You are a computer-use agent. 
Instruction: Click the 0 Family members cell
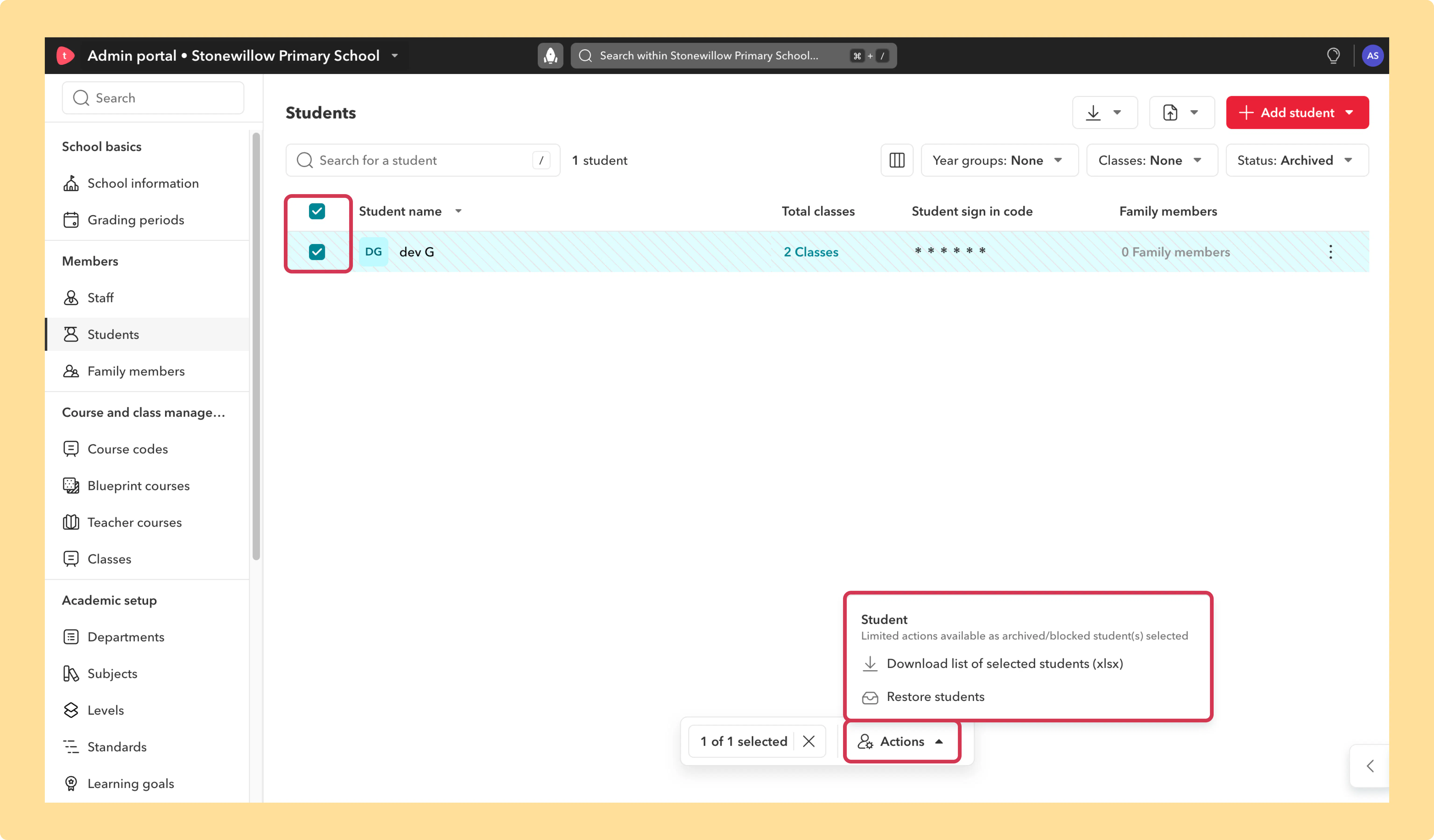[x=1176, y=252]
